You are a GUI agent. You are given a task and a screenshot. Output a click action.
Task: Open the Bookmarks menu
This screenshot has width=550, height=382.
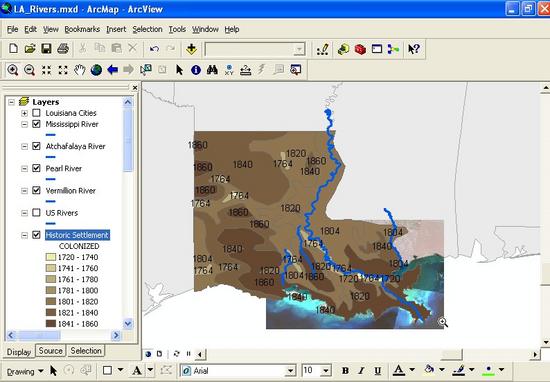[82, 29]
